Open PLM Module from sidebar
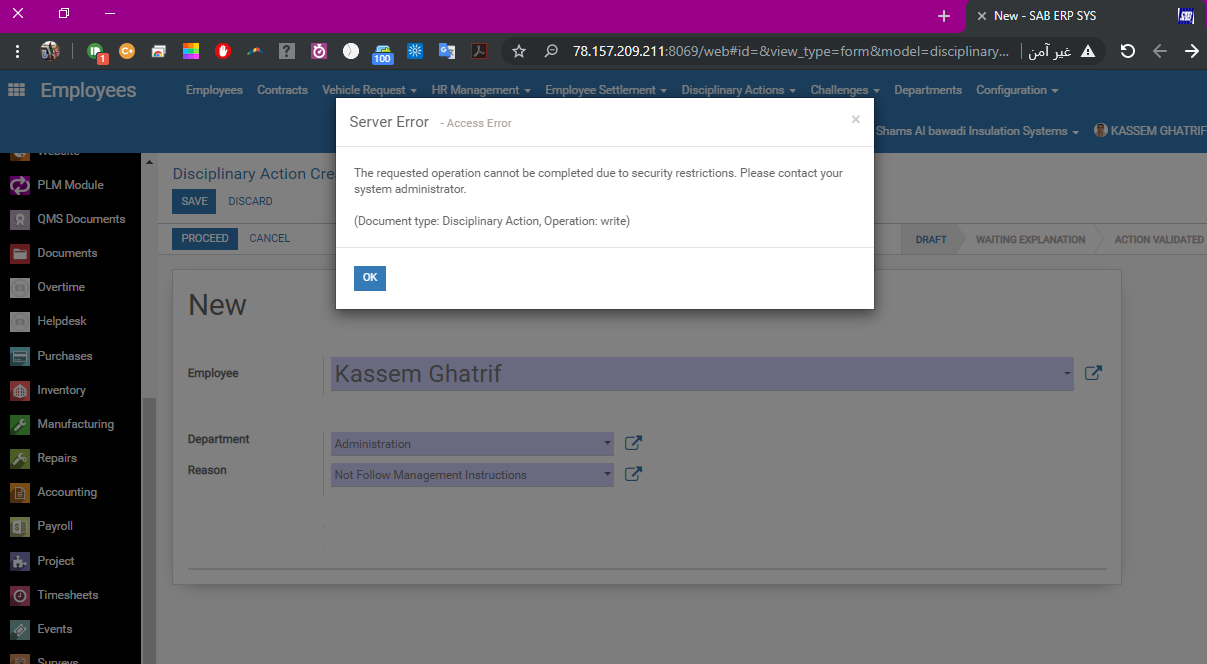 pyautogui.click(x=20, y=185)
